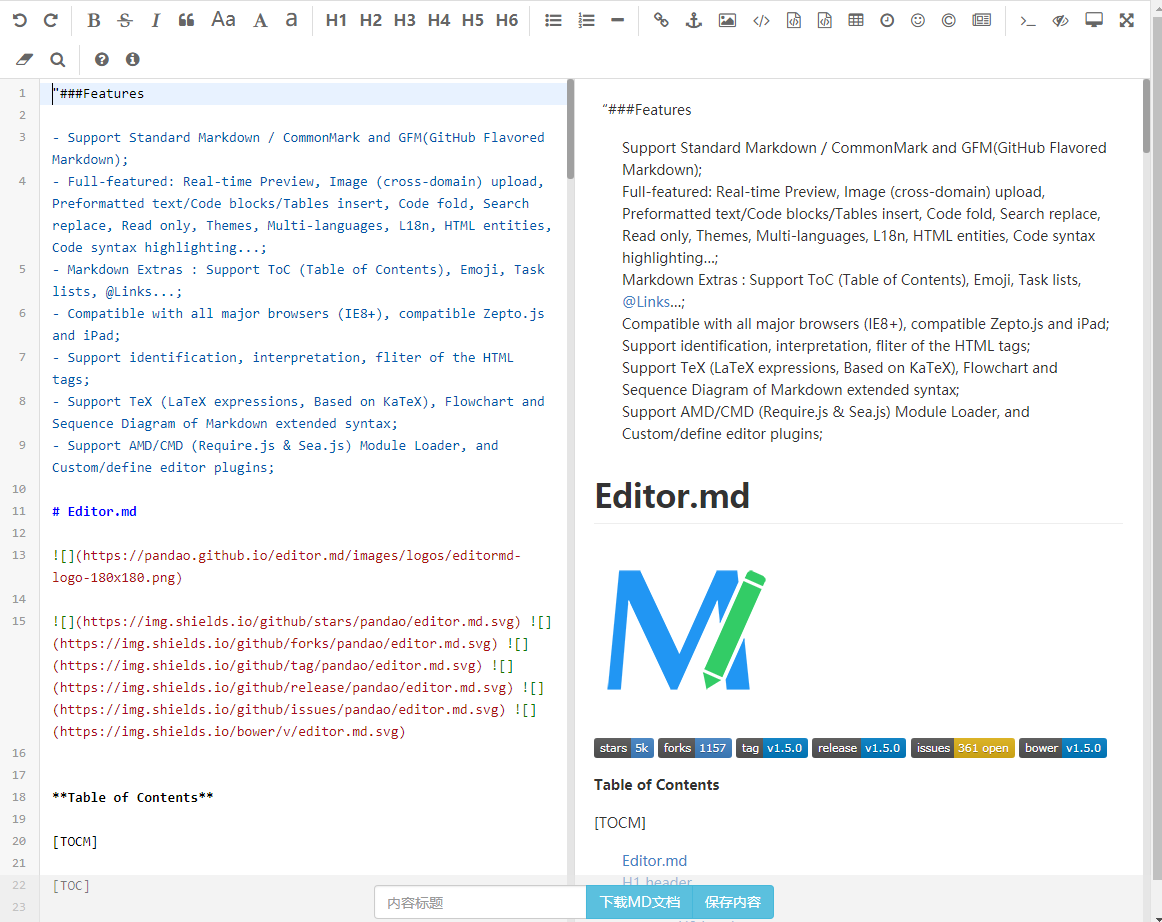Open the help dialog
1162x922 pixels.
[x=102, y=59]
